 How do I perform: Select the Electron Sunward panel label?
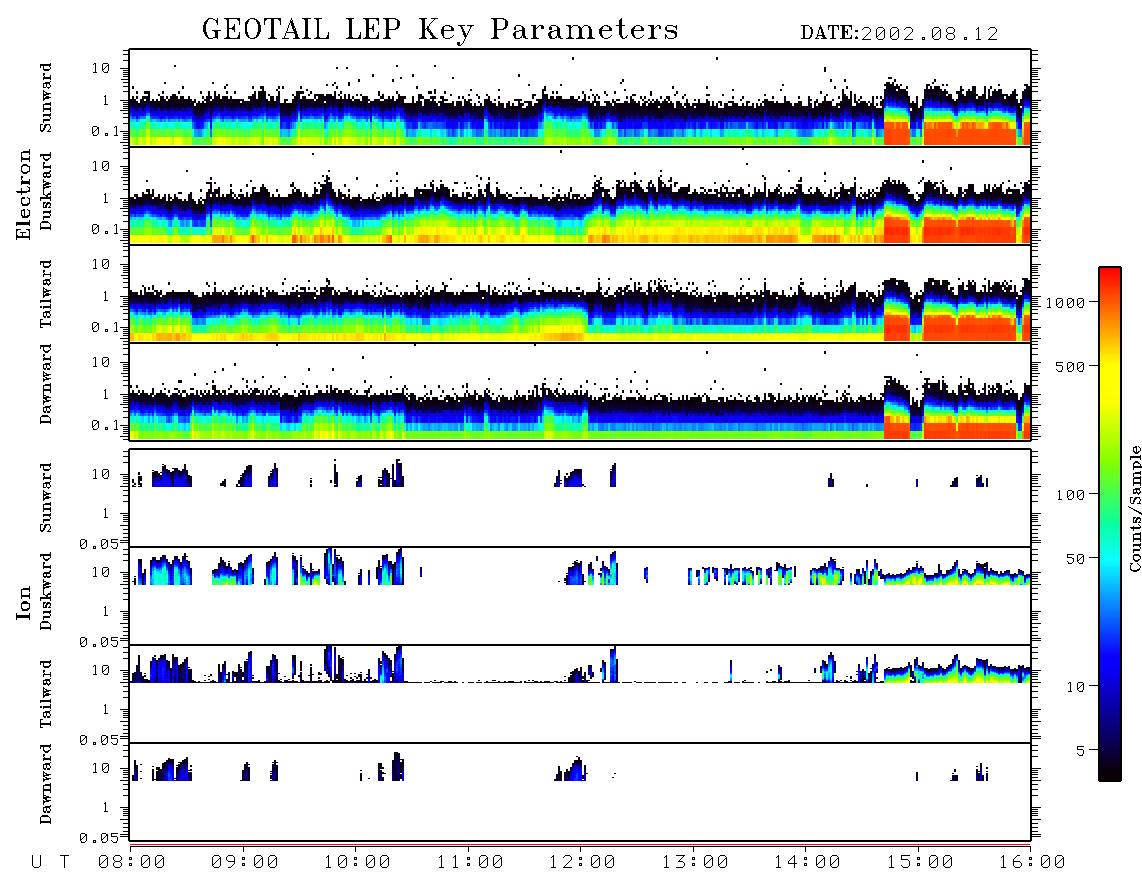(x=46, y=98)
